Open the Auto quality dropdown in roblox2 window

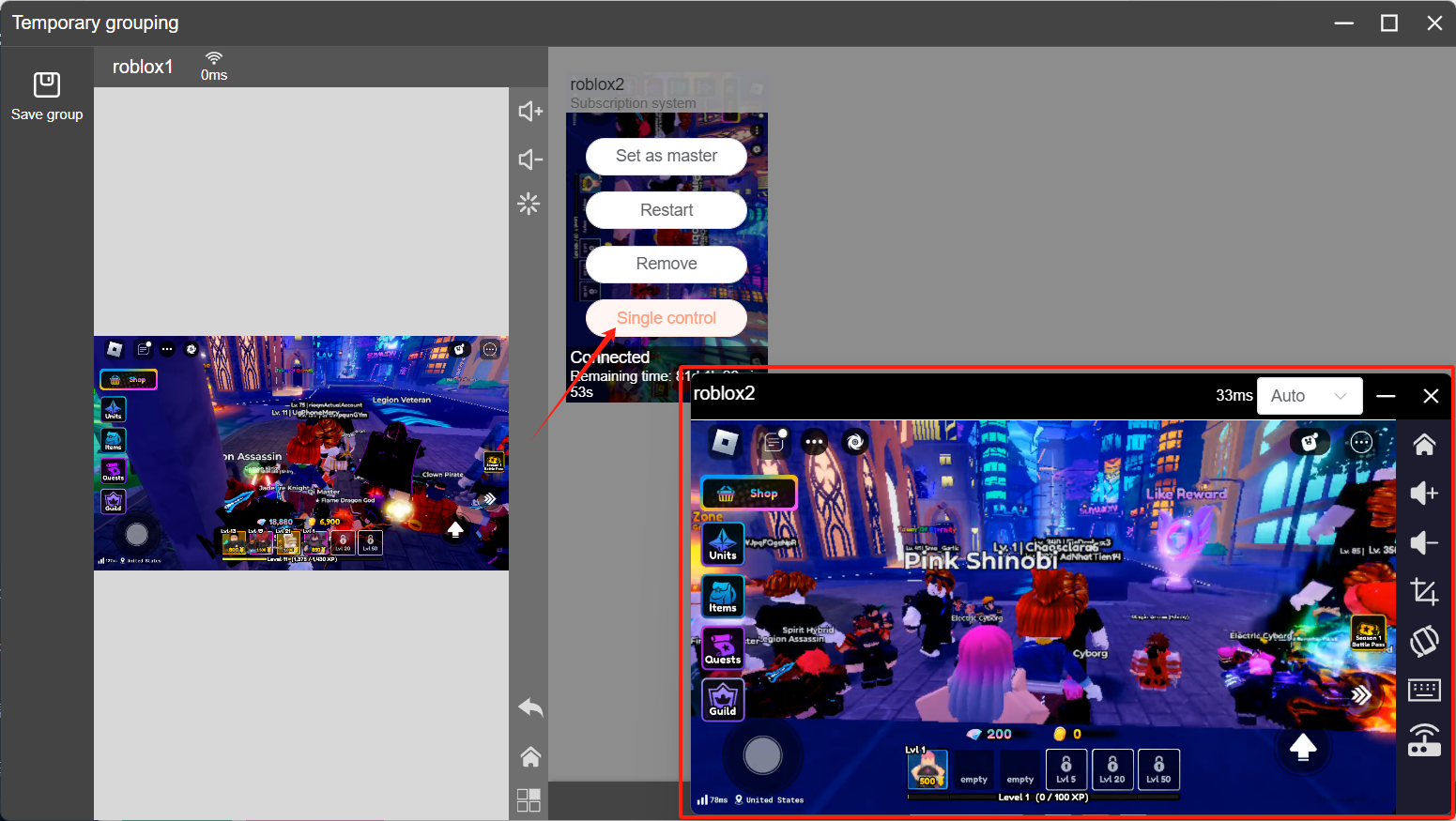(x=1310, y=396)
